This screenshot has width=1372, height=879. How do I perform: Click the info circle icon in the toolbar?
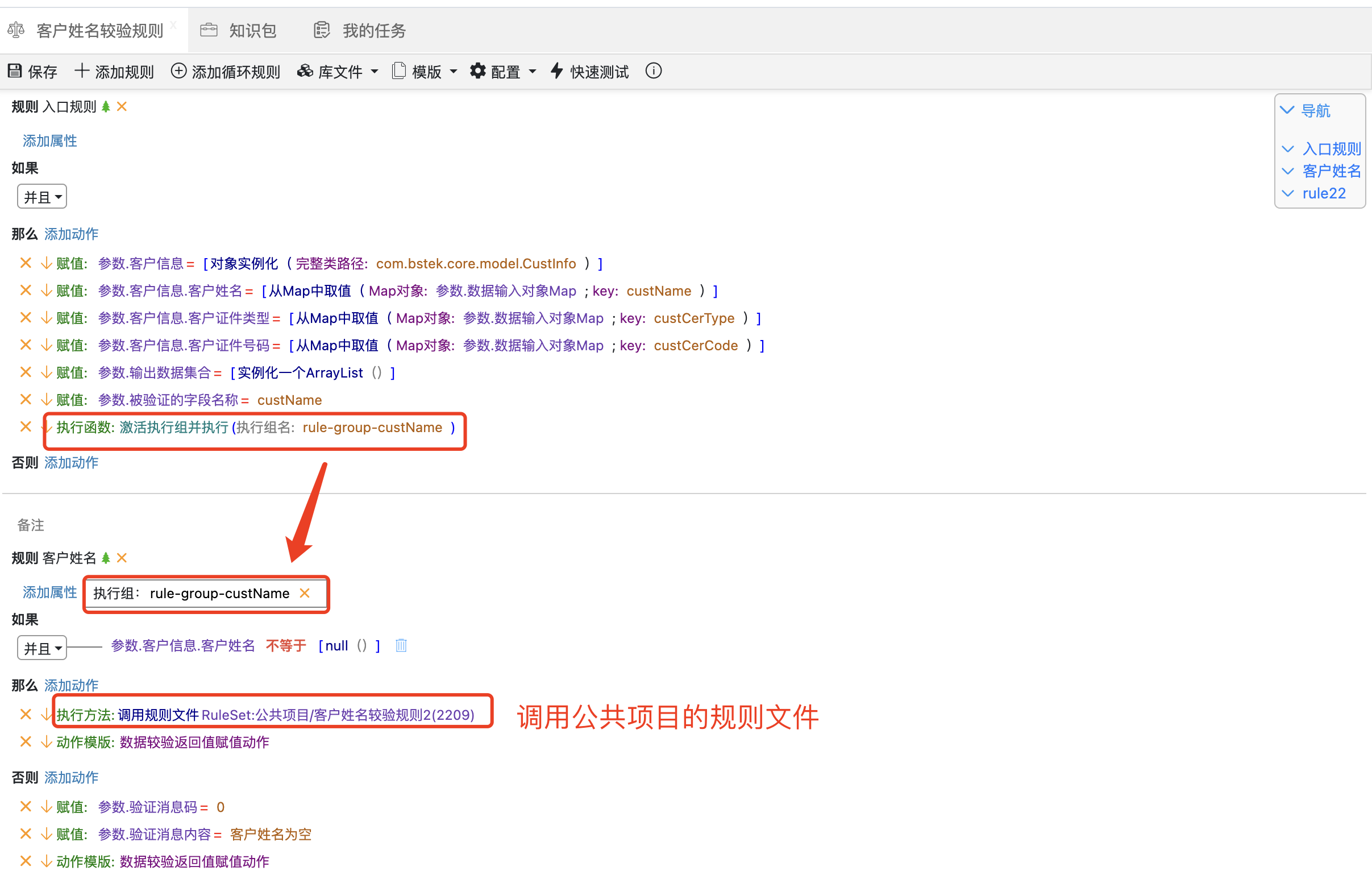tap(653, 71)
